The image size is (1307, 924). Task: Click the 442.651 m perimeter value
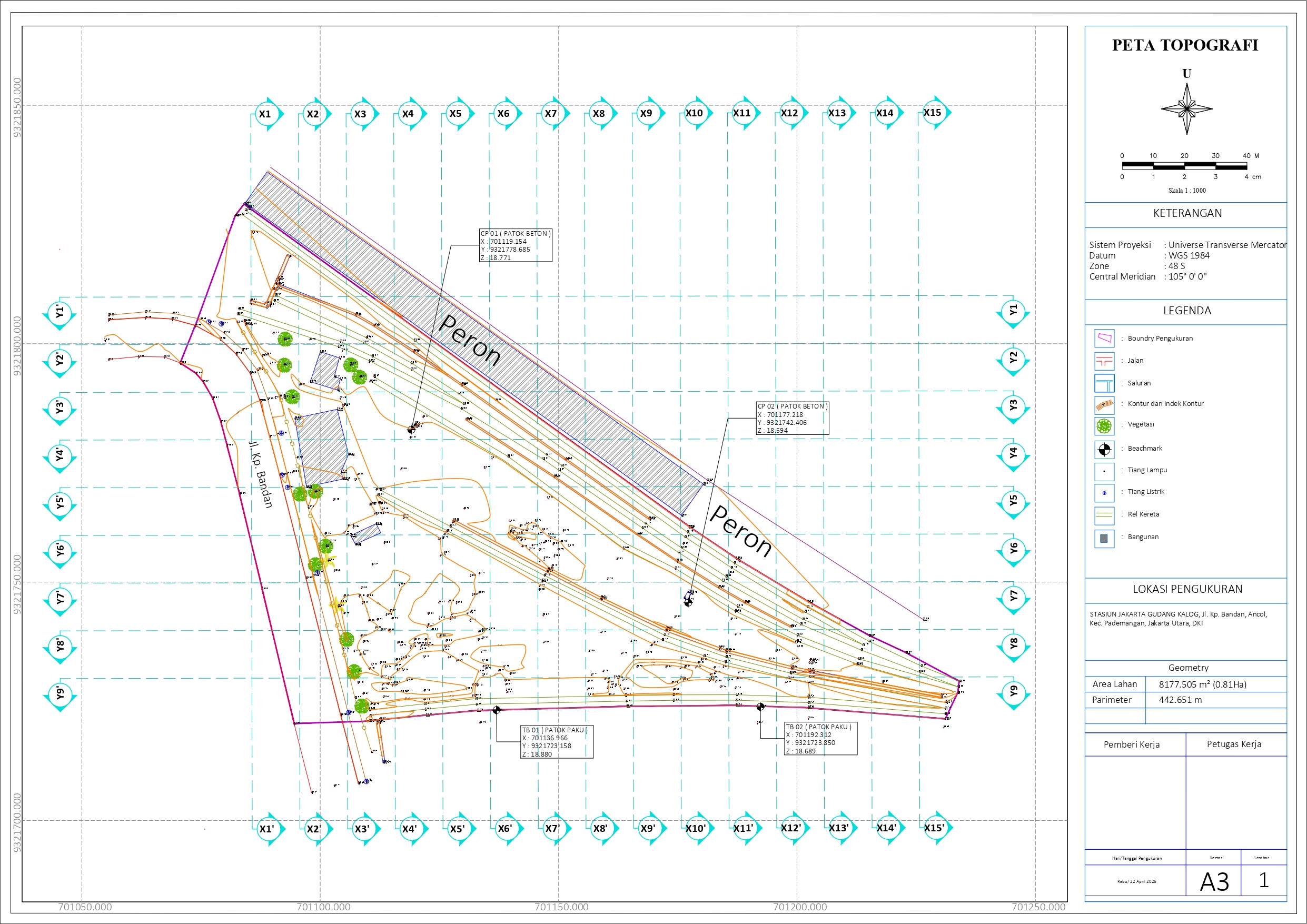point(1181,700)
